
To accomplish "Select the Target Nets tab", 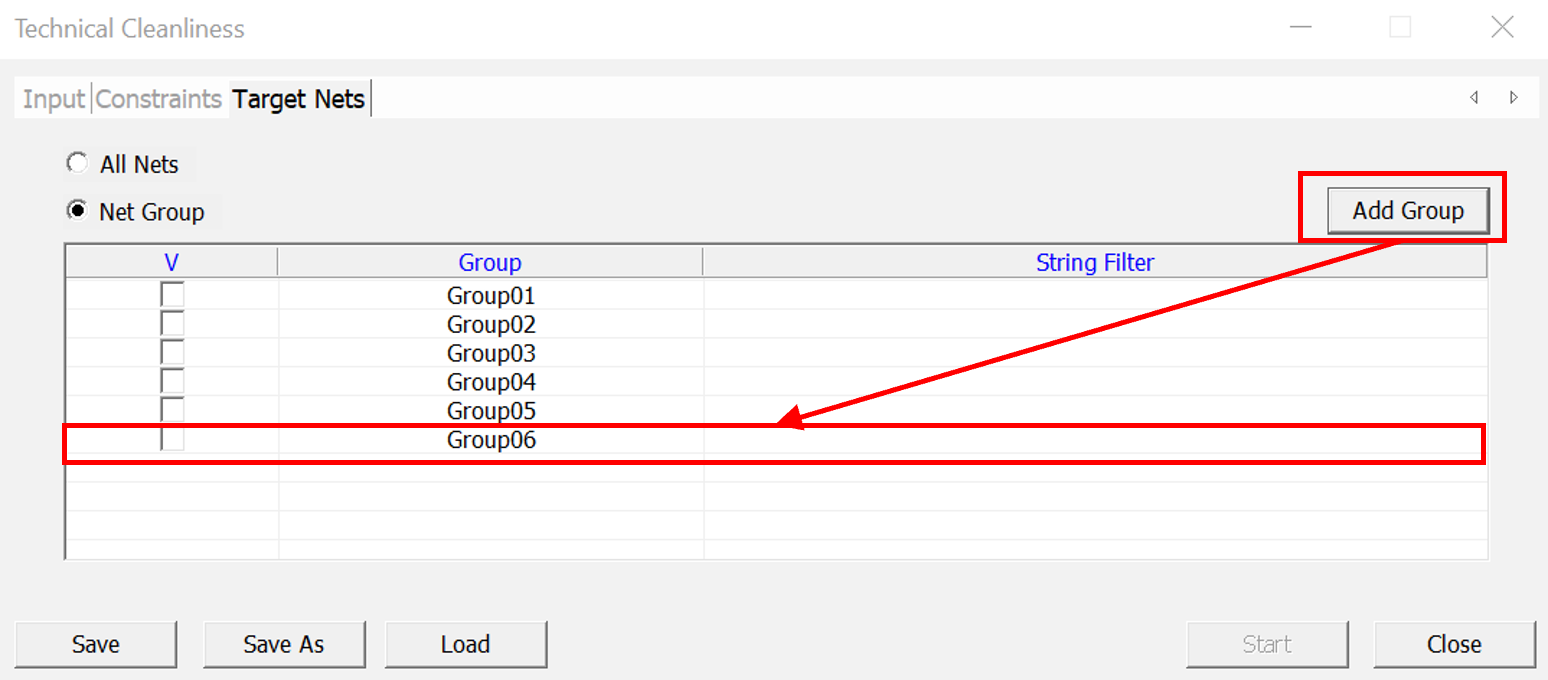I will pyautogui.click(x=299, y=99).
